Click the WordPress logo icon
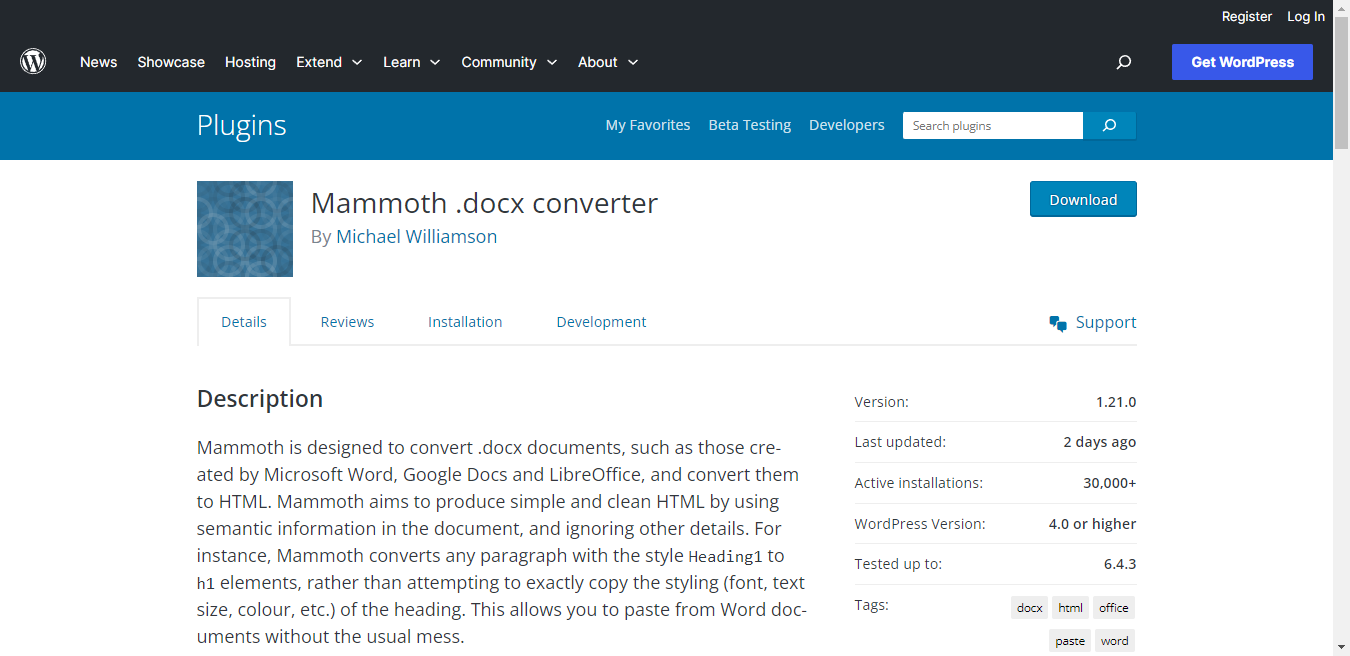The image size is (1350, 656). 33,61
